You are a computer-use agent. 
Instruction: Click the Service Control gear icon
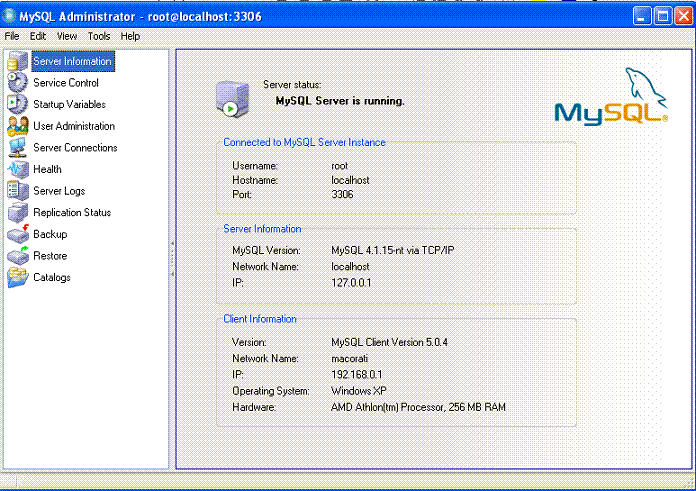point(18,83)
